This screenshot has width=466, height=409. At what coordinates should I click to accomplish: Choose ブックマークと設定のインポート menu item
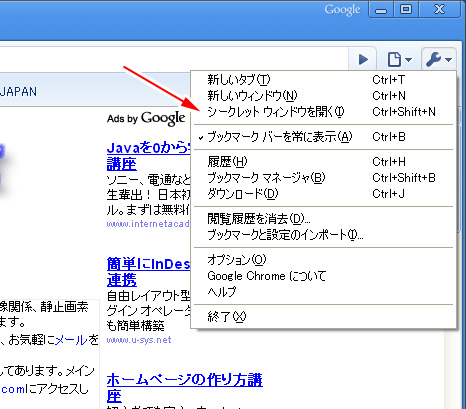click(323, 235)
